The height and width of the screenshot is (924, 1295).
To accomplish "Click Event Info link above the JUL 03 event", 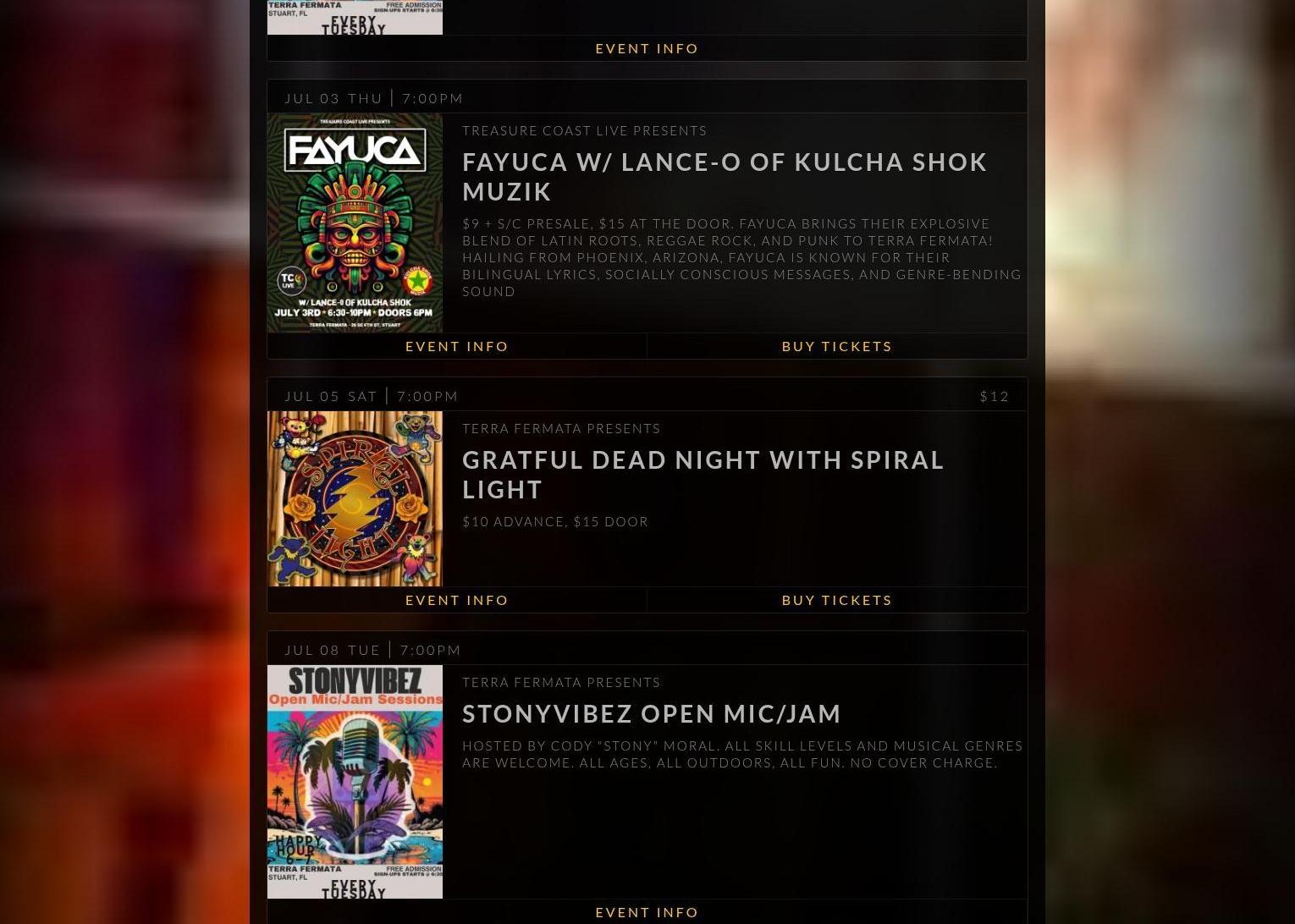I will pos(647,48).
